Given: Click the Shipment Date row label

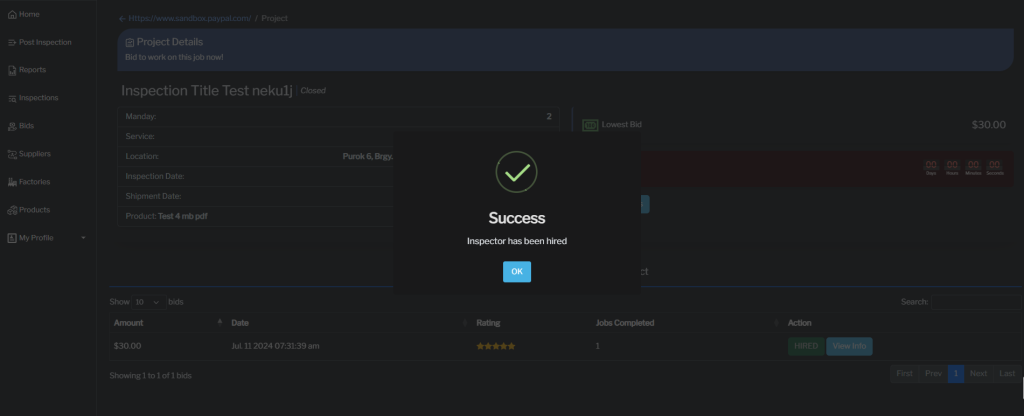Looking at the screenshot, I should 153,196.
